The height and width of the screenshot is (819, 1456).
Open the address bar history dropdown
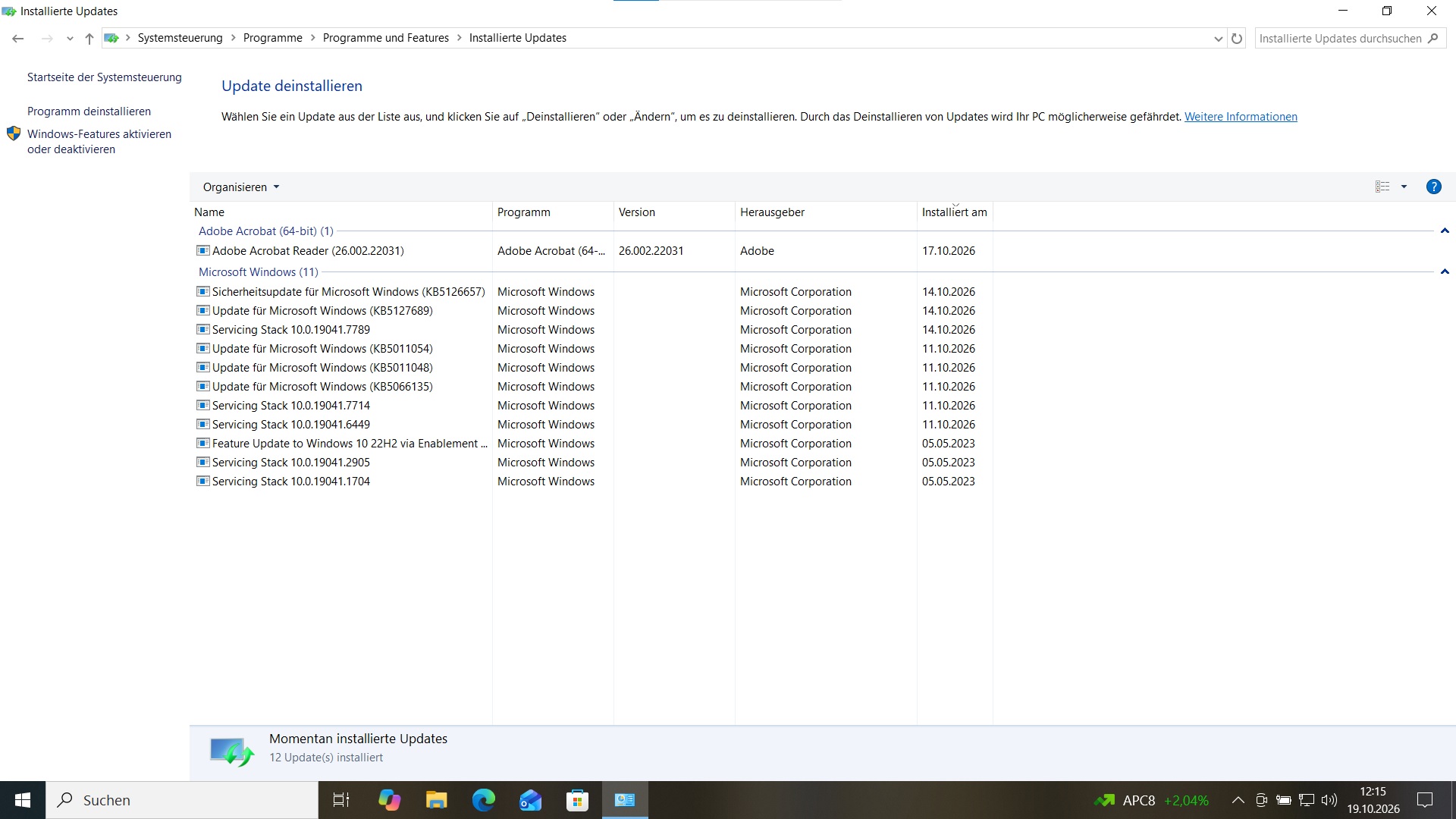[1218, 39]
